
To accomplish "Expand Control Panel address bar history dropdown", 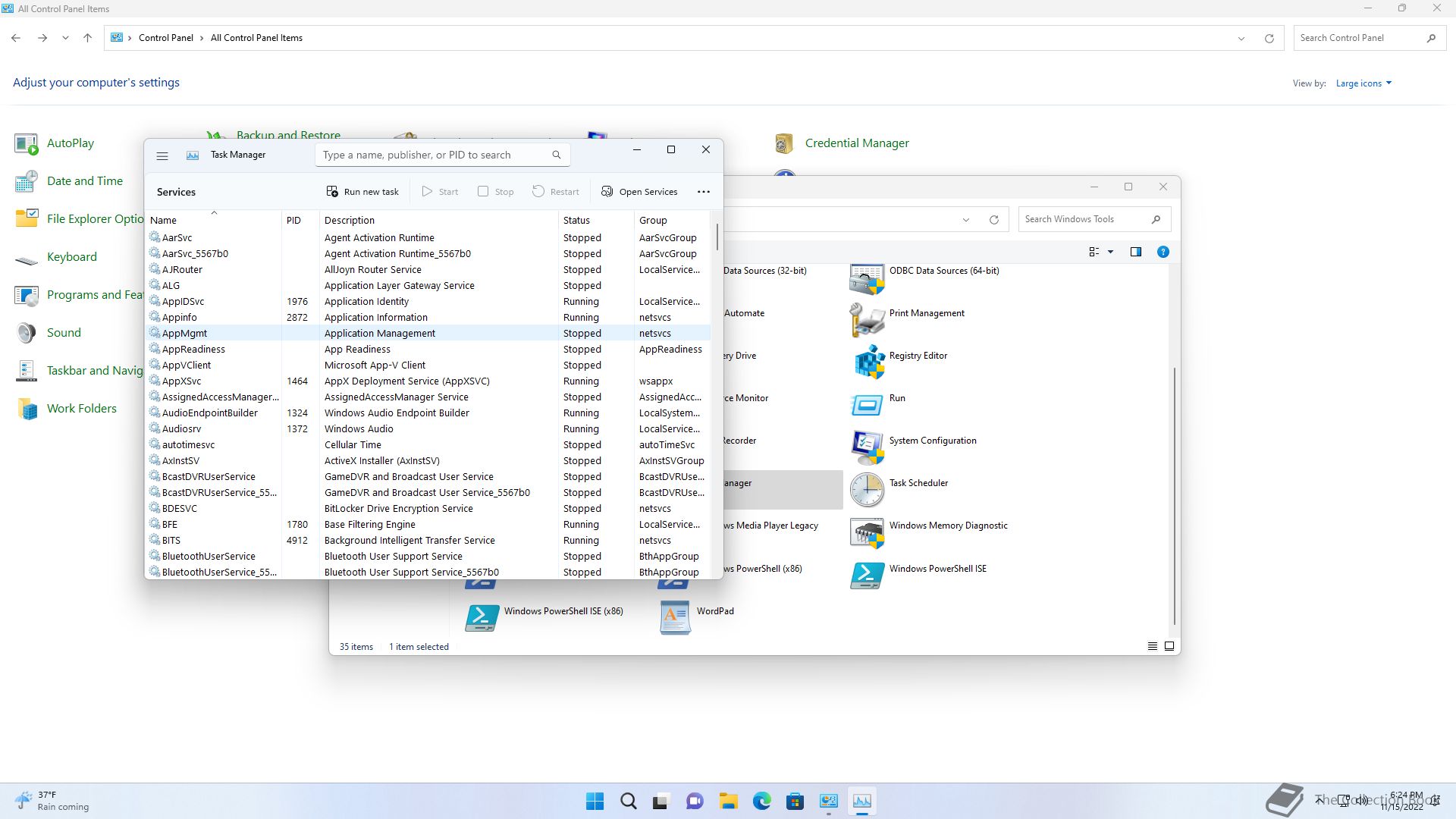I will (x=1241, y=38).
